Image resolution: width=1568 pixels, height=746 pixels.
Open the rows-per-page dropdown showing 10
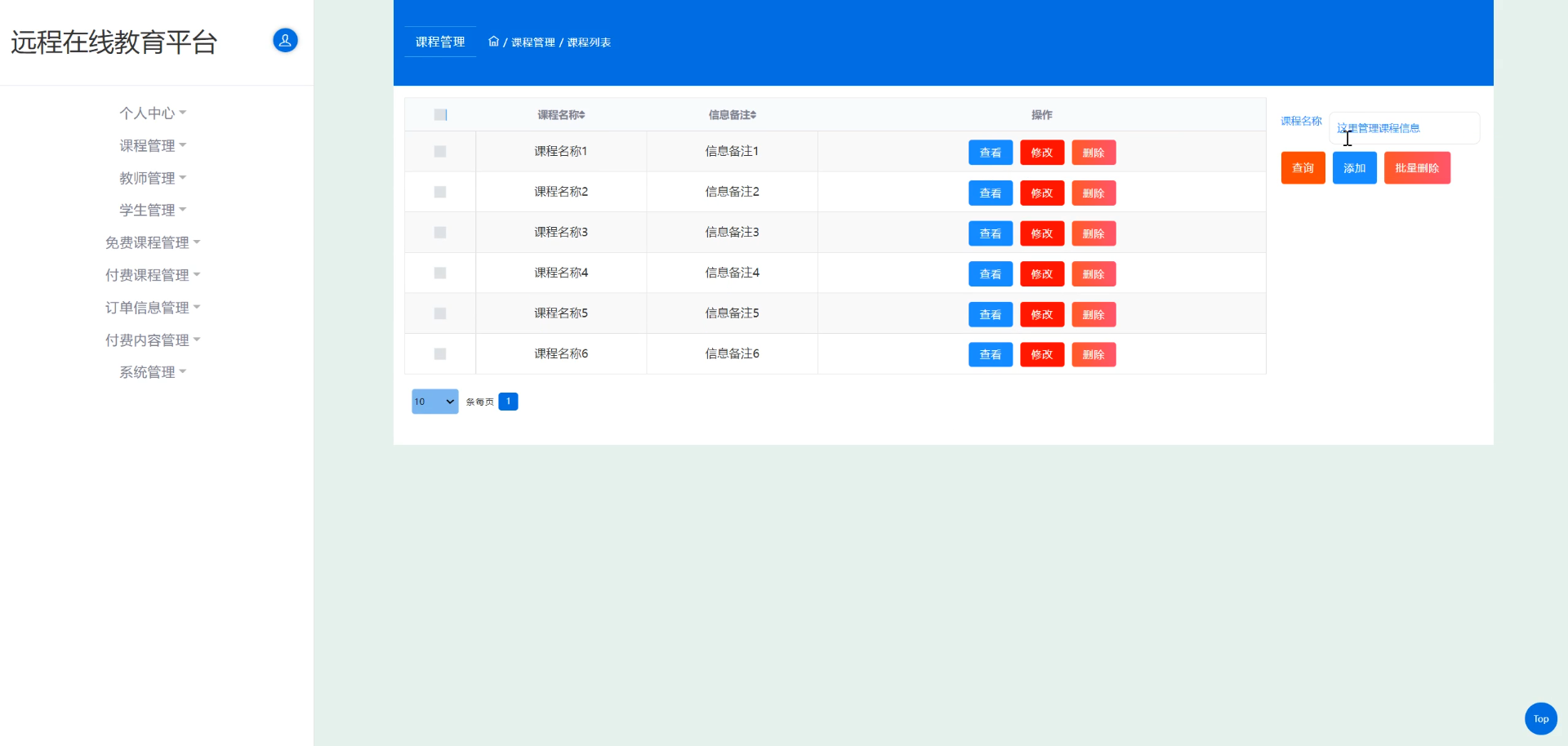[435, 402]
